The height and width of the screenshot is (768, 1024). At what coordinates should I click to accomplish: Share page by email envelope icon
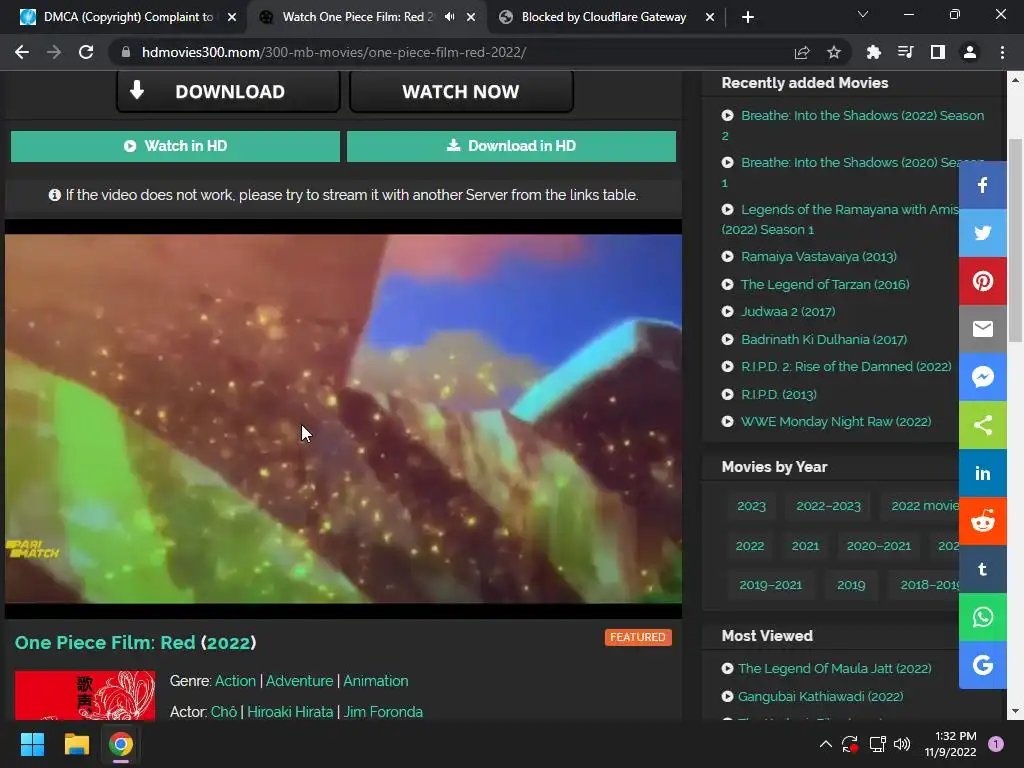(982, 329)
